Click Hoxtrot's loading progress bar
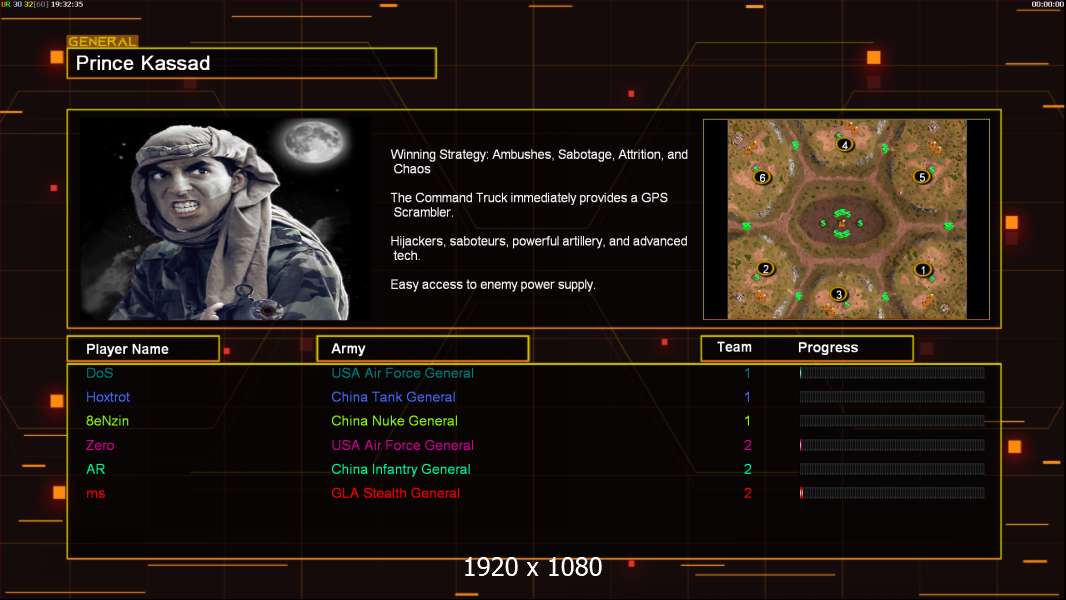Image resolution: width=1066 pixels, height=600 pixels. pyautogui.click(x=892, y=397)
